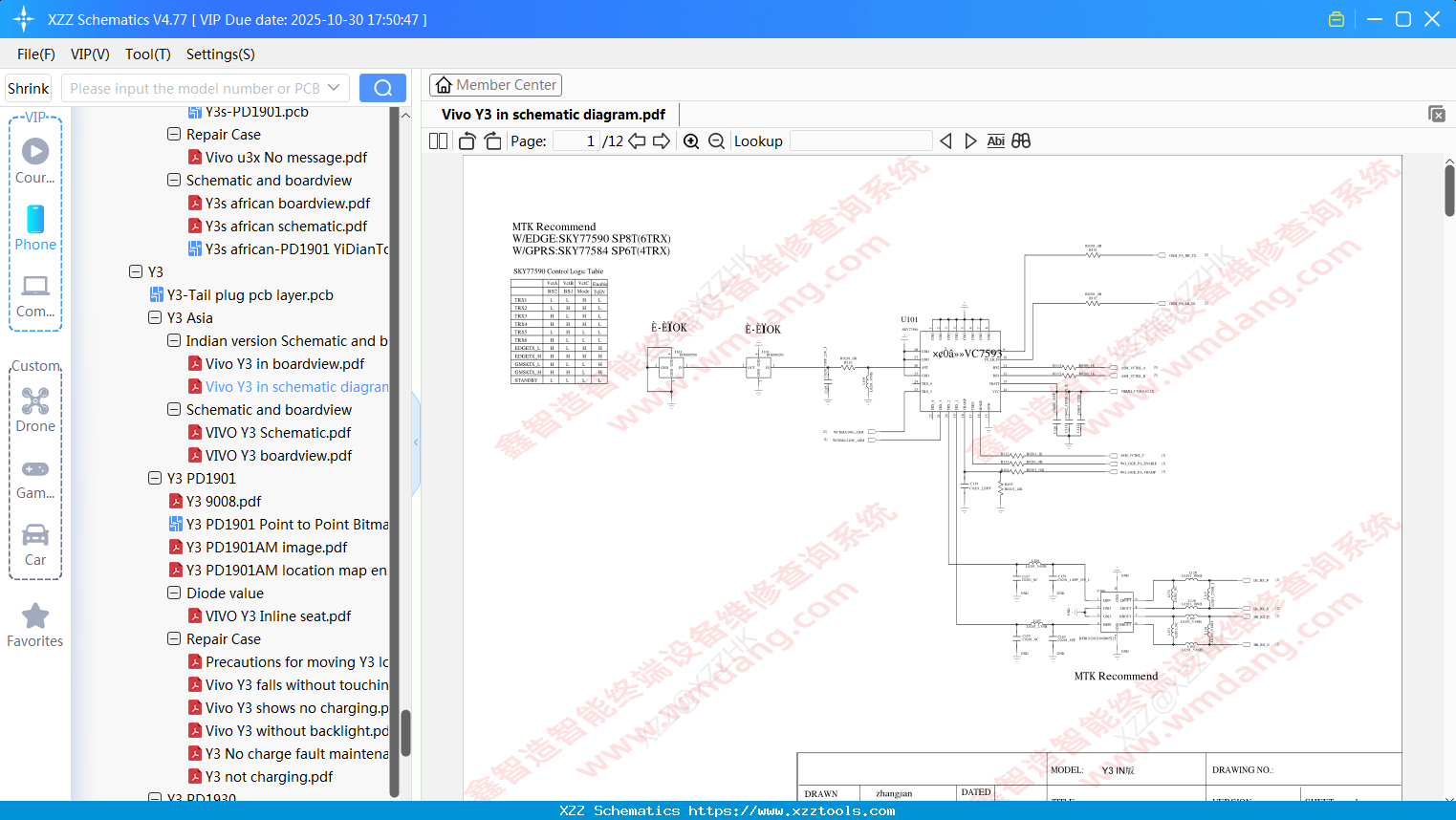Open the Tool(T) menu
The width and height of the screenshot is (1456, 820).
(147, 54)
